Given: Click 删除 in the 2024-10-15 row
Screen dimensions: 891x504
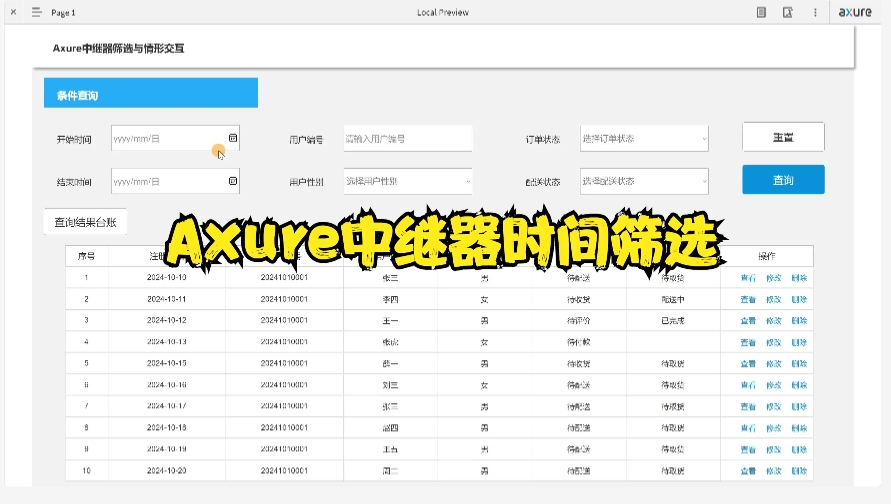Looking at the screenshot, I should point(800,364).
